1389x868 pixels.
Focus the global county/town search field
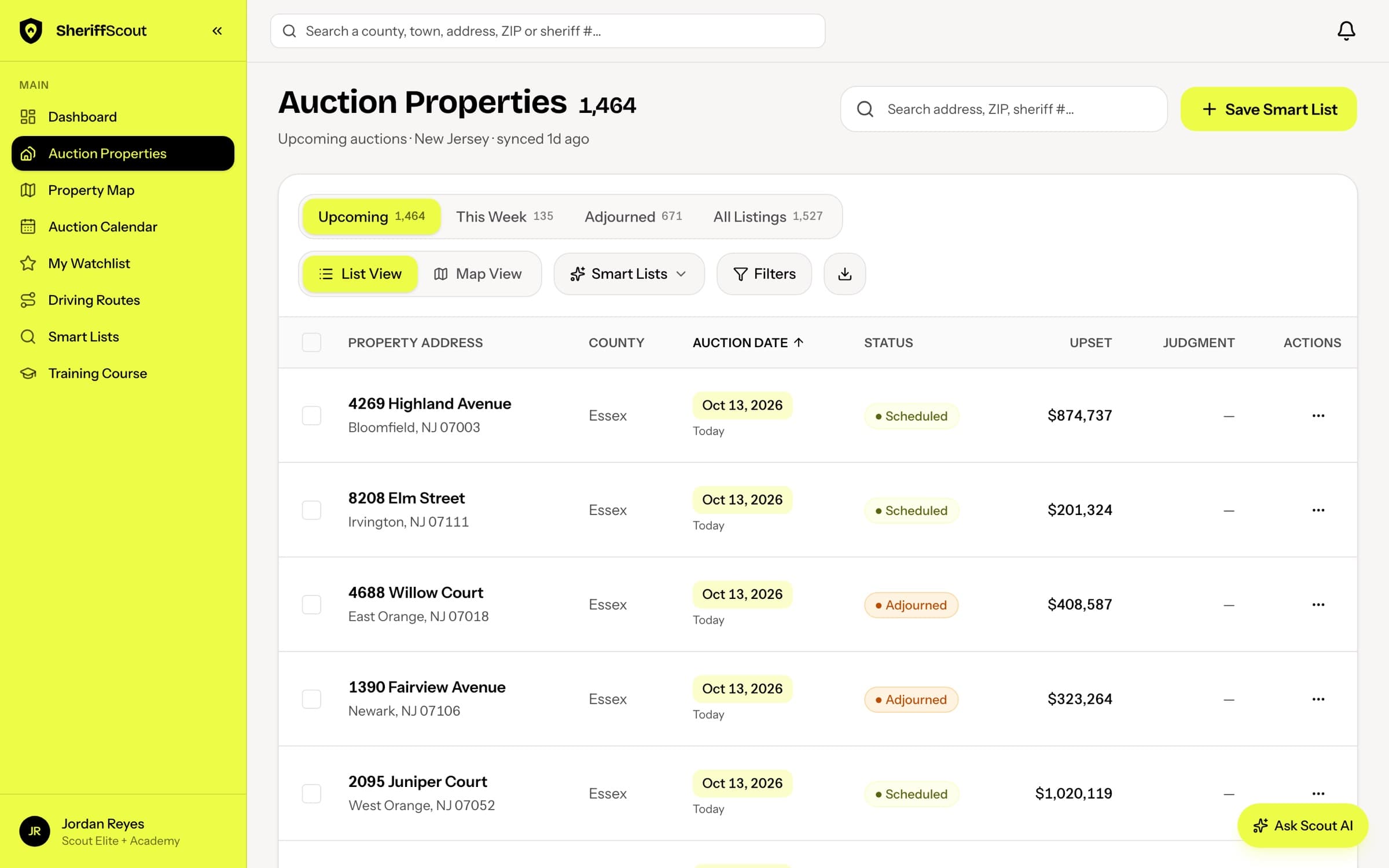click(547, 31)
